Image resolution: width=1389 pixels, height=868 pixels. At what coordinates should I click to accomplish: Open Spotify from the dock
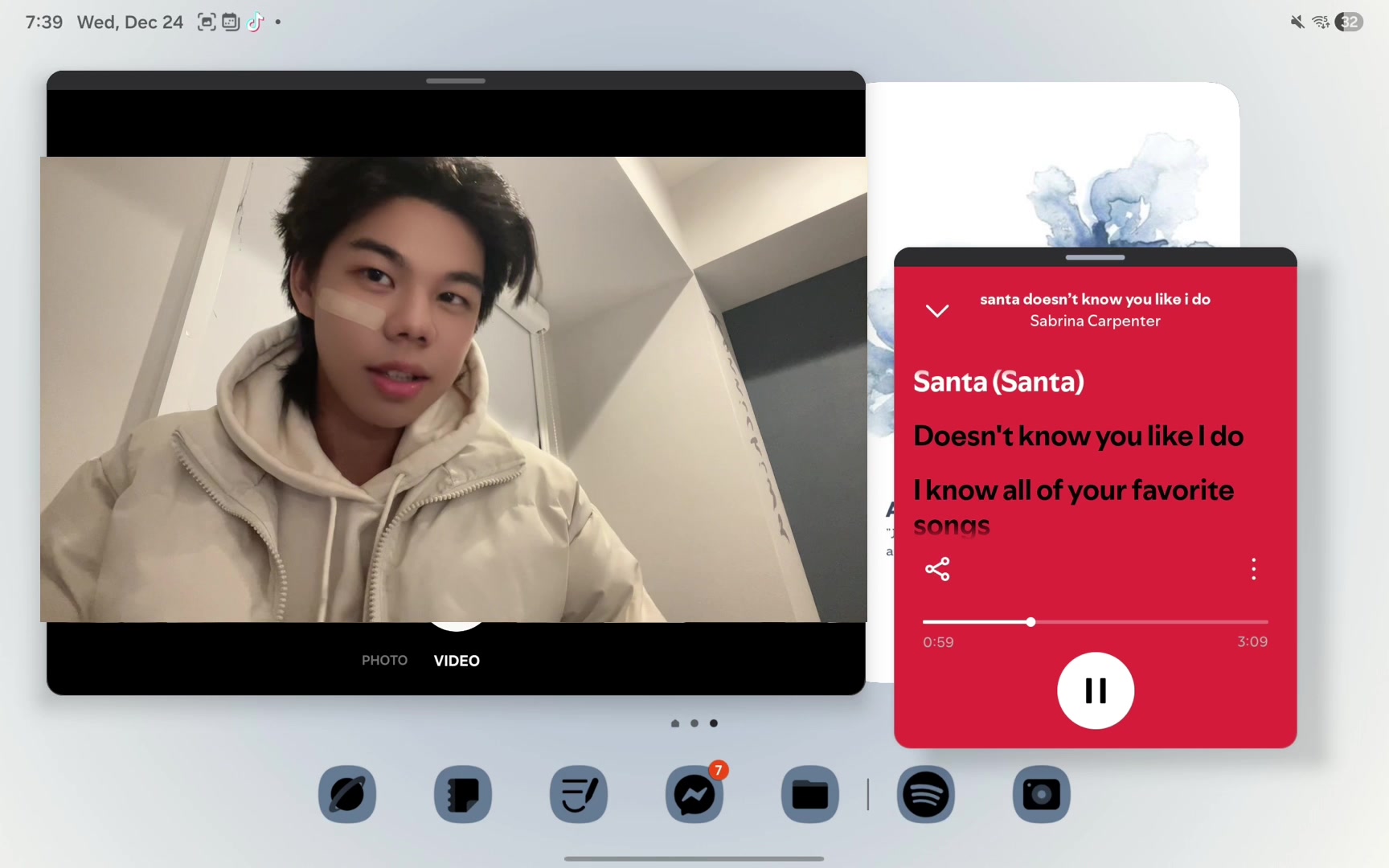coord(926,794)
